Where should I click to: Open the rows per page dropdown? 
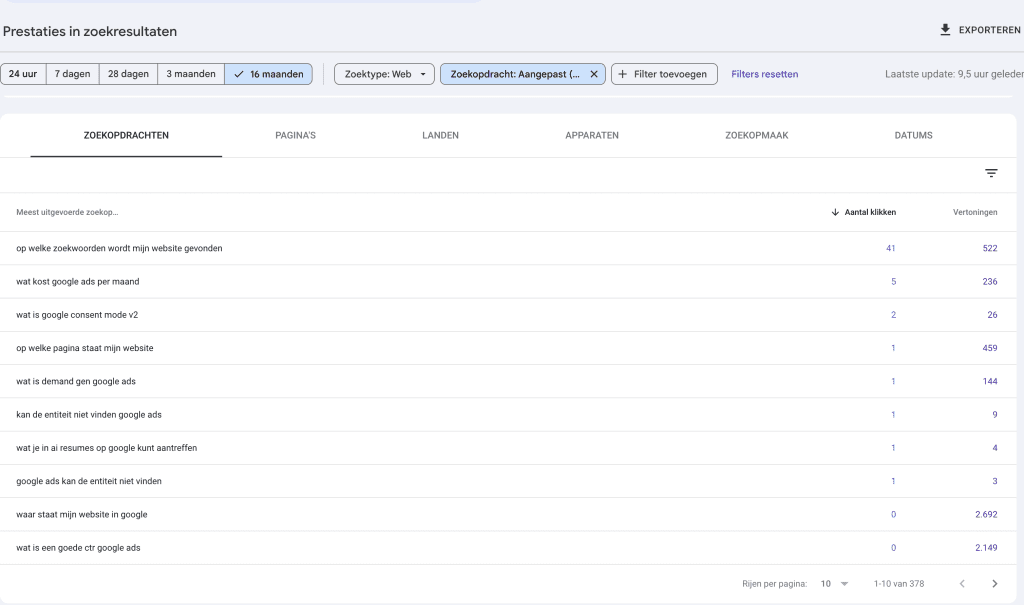point(834,583)
